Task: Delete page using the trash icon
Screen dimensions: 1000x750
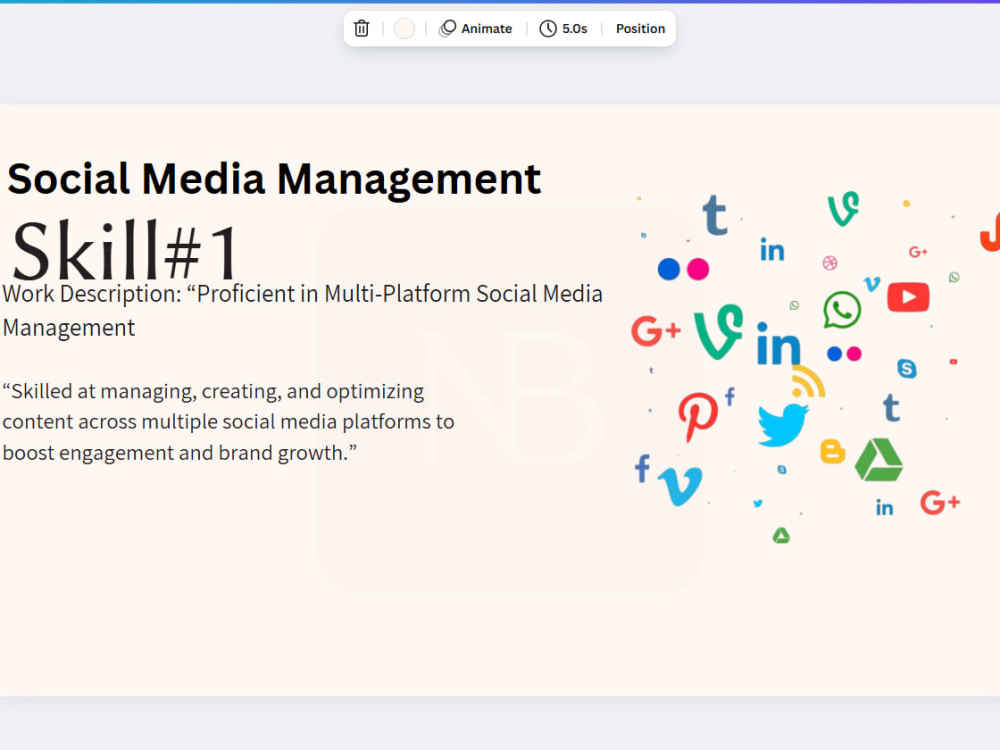Action: pyautogui.click(x=362, y=29)
